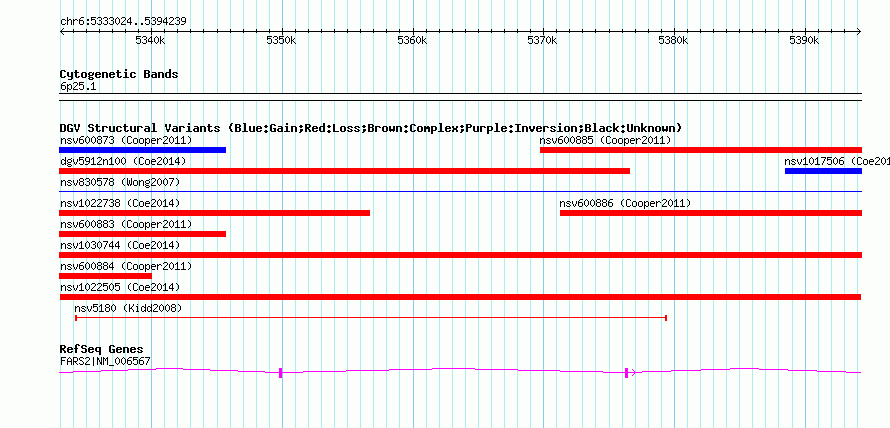
Task: Click the FARS2 exon near 5376k
Action: tap(627, 373)
